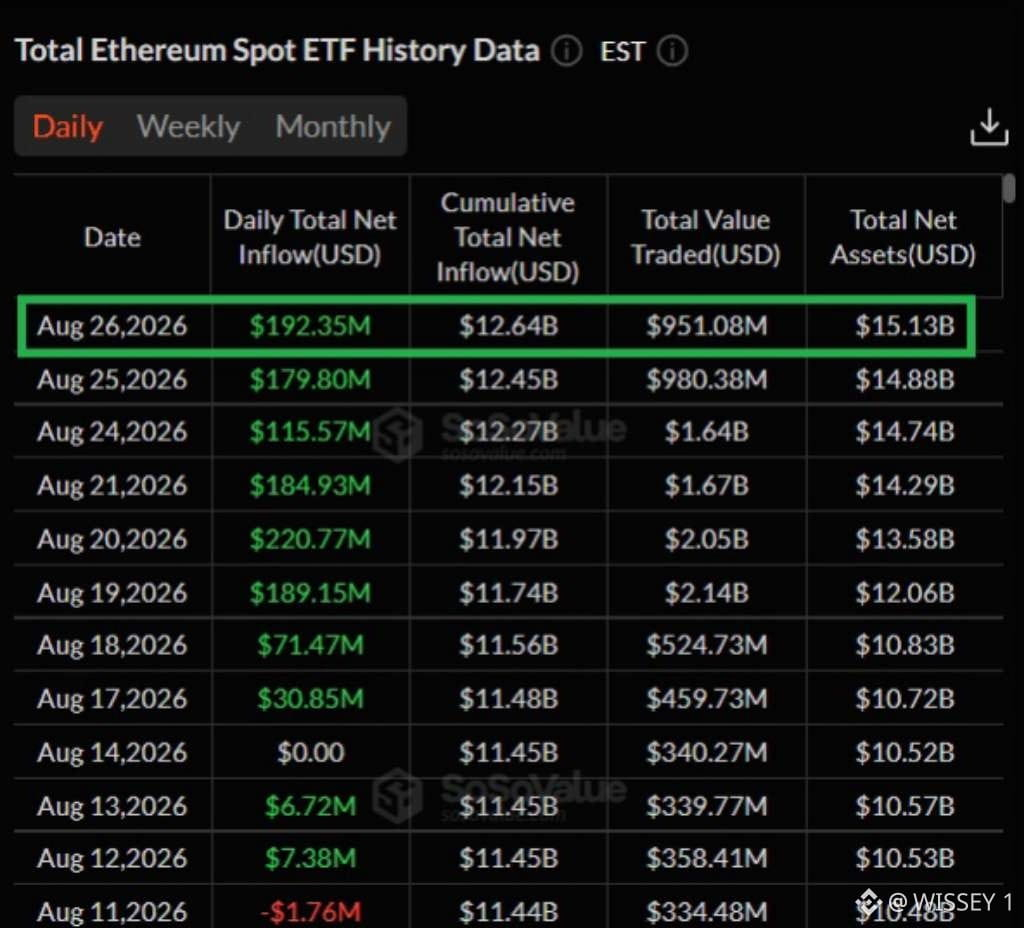
Task: Click the $358.41M value traded cell
Action: pos(707,858)
